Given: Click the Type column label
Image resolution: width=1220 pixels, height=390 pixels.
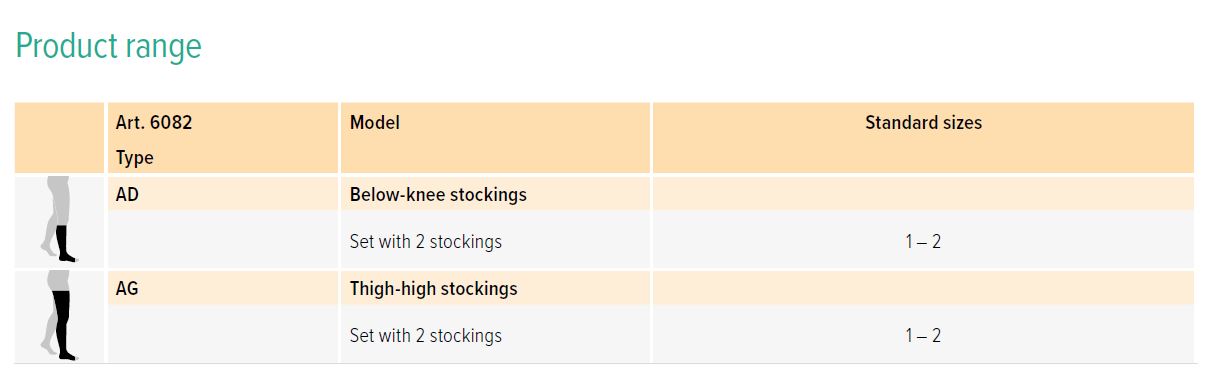Looking at the screenshot, I should 135,158.
